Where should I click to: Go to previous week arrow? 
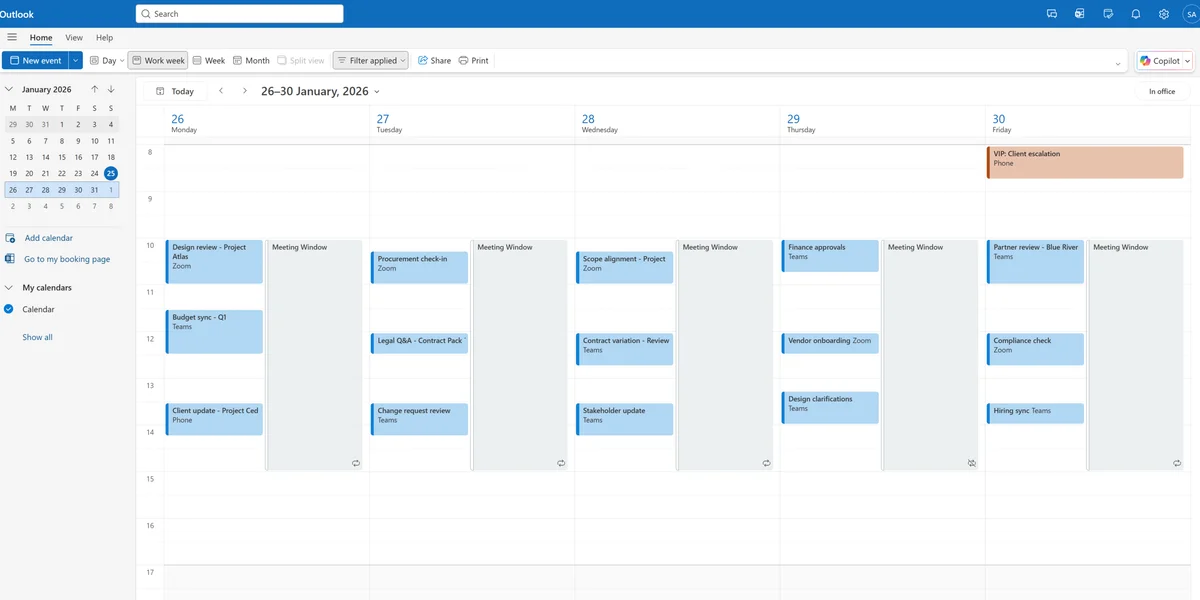coord(221,91)
